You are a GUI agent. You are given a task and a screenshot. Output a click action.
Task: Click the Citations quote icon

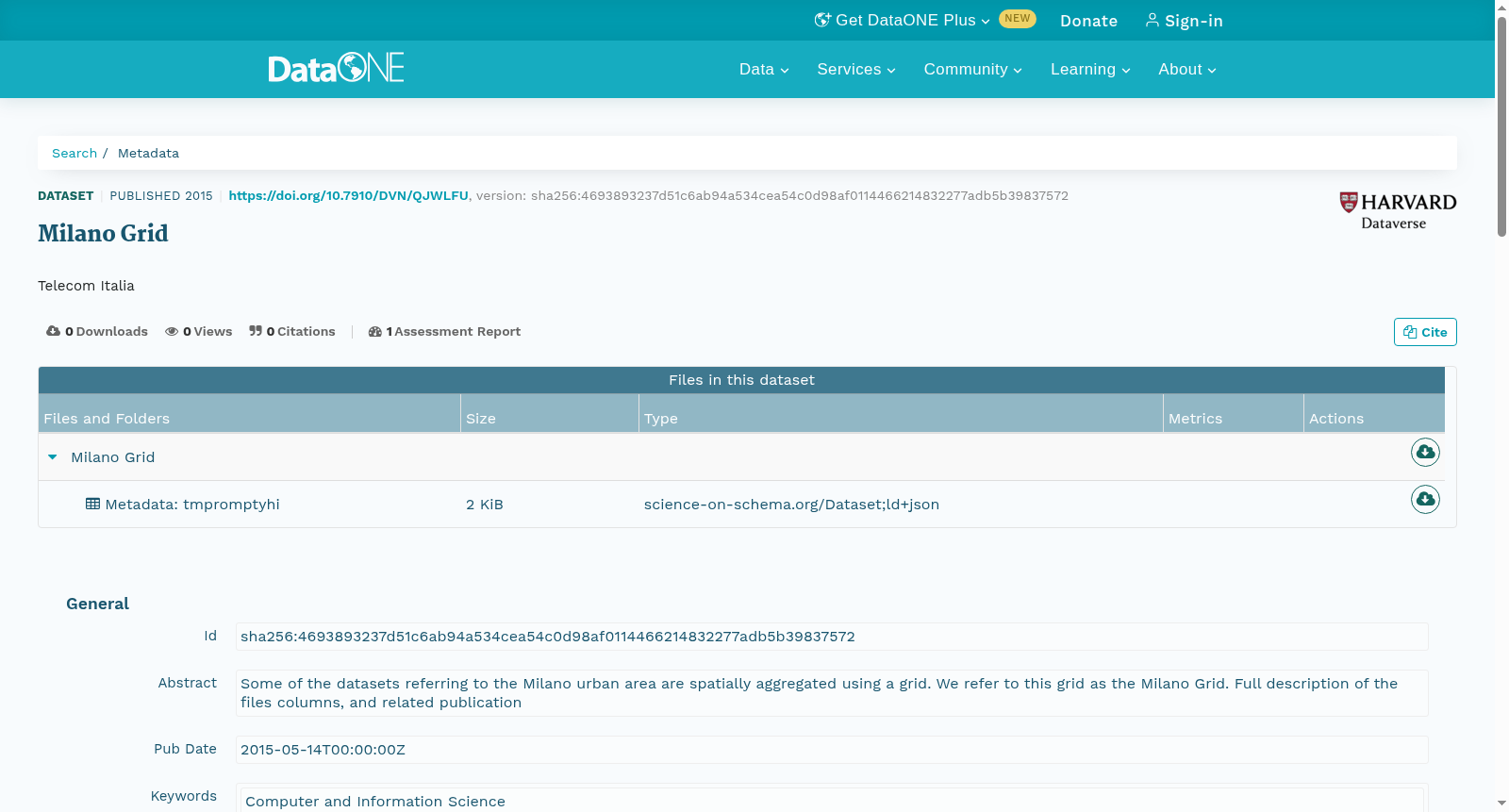coord(256,331)
